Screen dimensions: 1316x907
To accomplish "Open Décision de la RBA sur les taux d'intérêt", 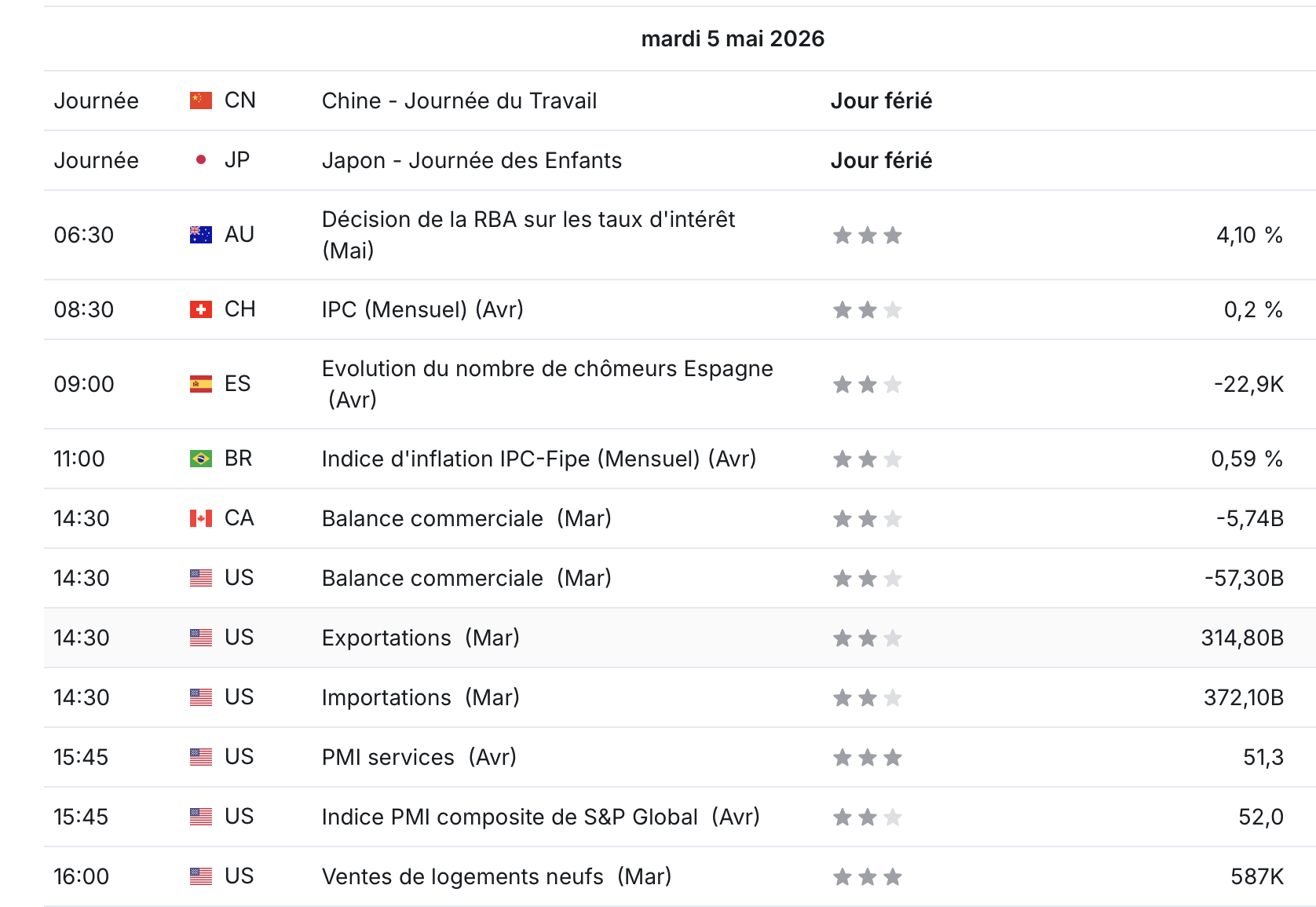I will [x=528, y=235].
